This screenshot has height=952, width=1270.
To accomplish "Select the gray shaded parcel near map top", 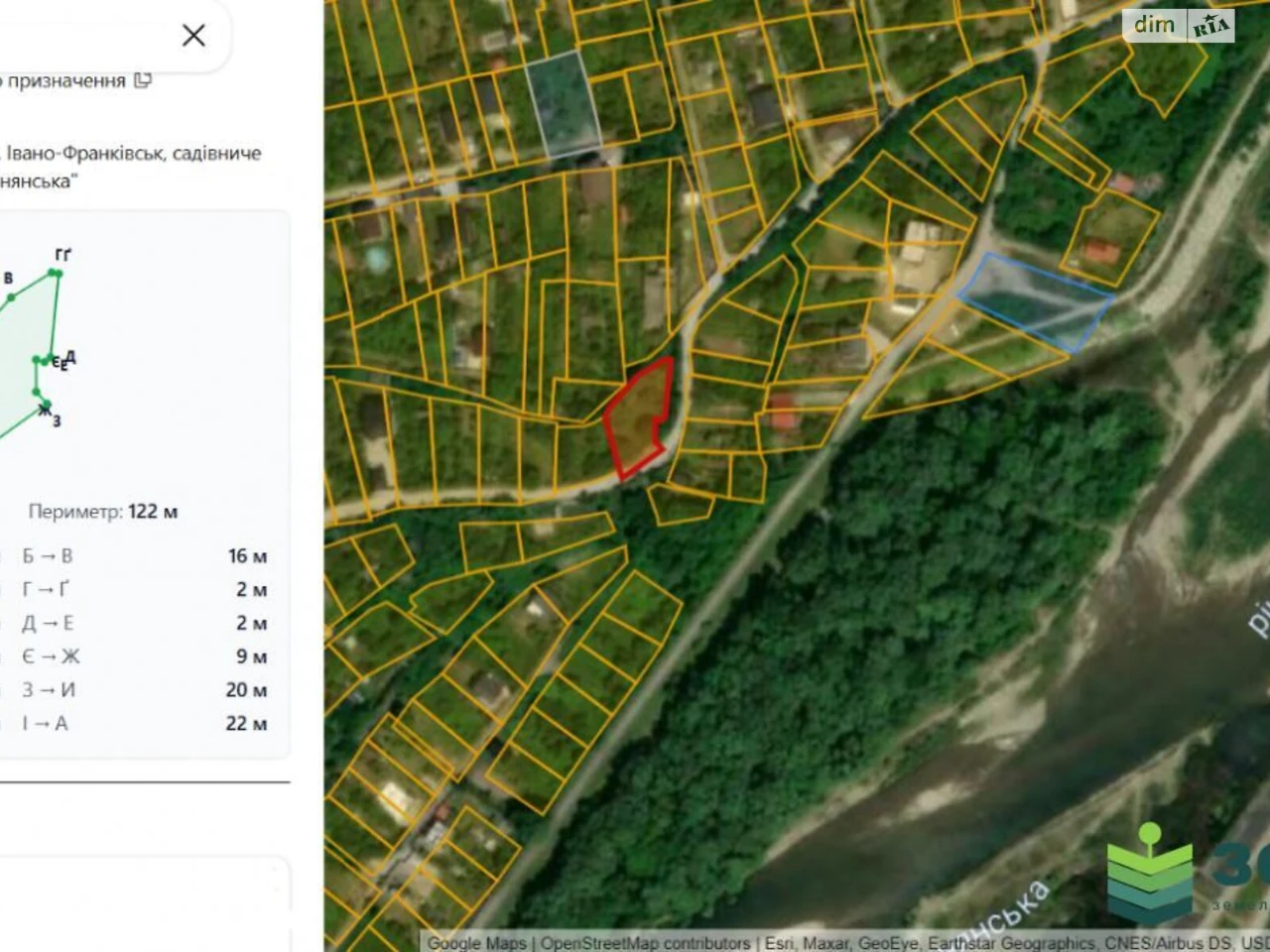I will 564,103.
